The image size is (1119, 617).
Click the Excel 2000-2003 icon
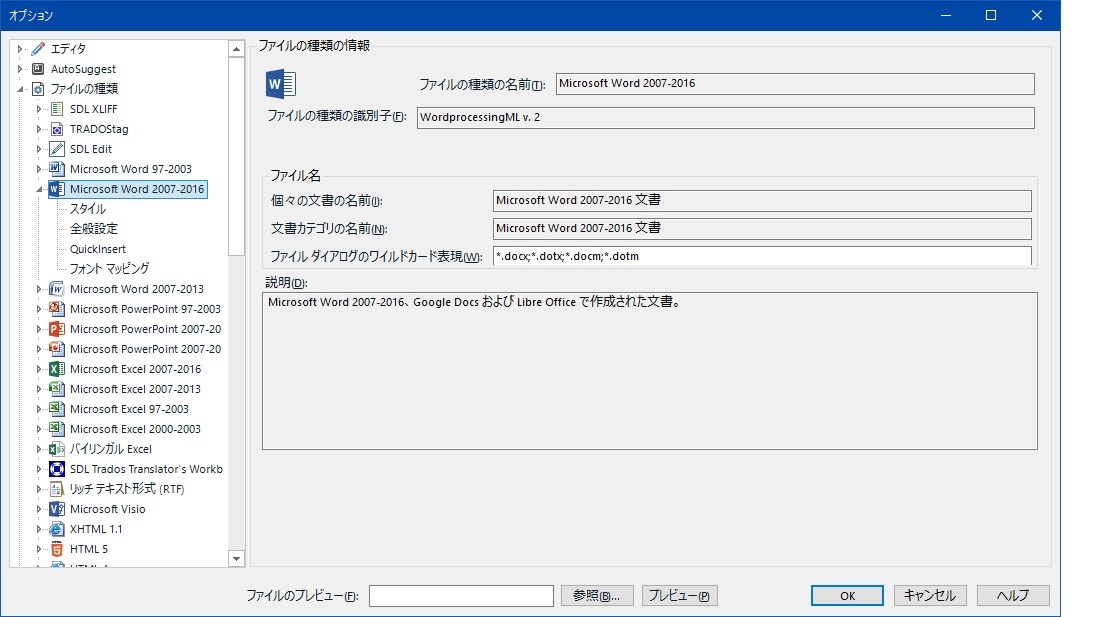(57, 428)
